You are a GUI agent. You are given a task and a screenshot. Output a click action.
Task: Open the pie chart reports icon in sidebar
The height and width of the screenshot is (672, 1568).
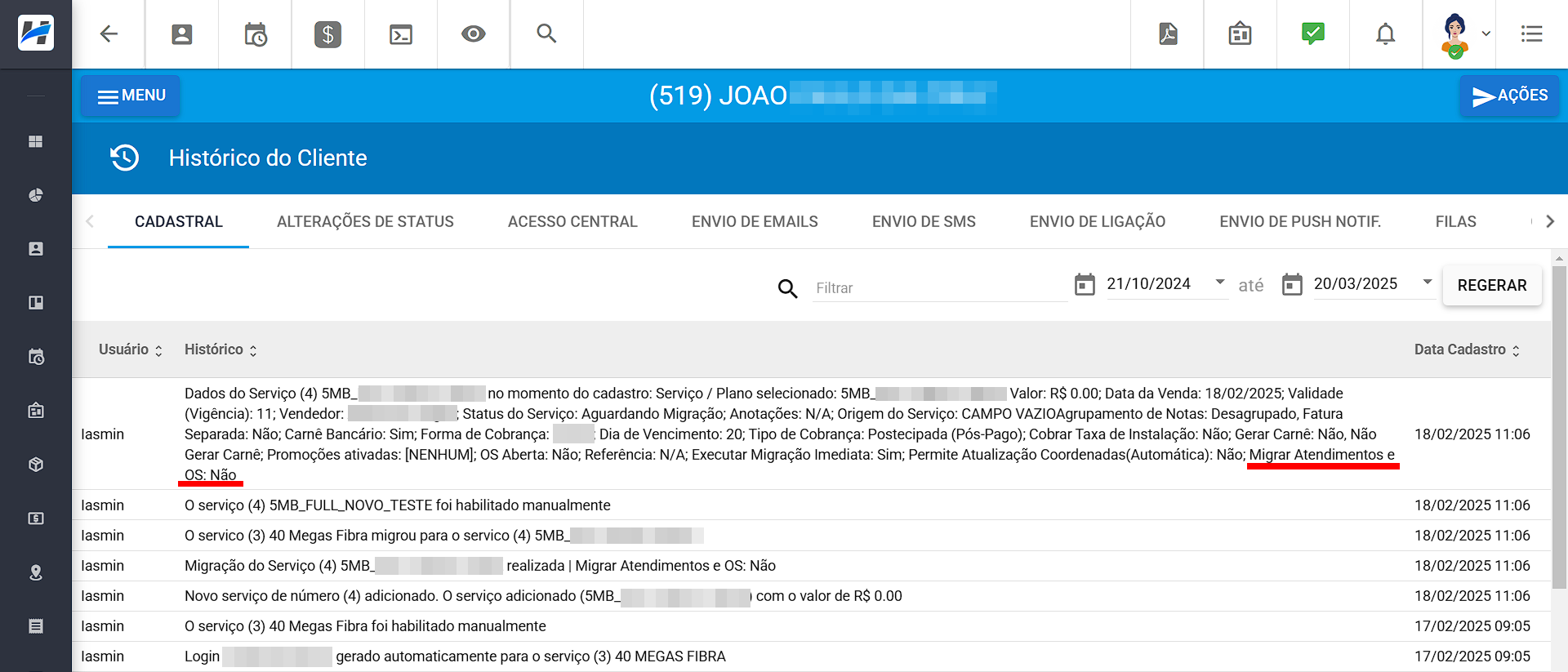click(x=36, y=195)
